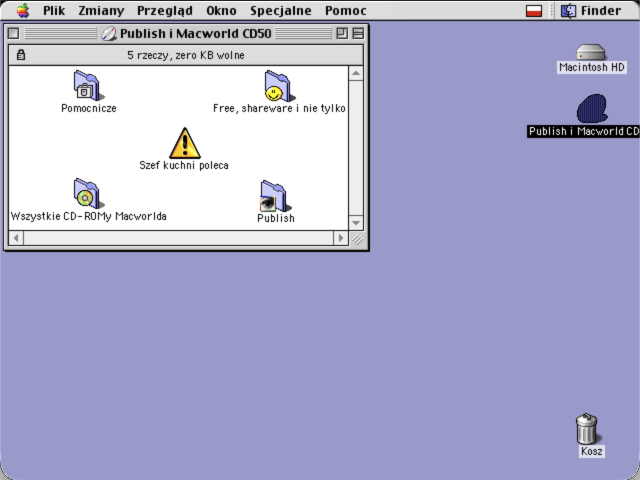Click the window resize grip corner
Screen dimensions: 640x480
point(357,239)
